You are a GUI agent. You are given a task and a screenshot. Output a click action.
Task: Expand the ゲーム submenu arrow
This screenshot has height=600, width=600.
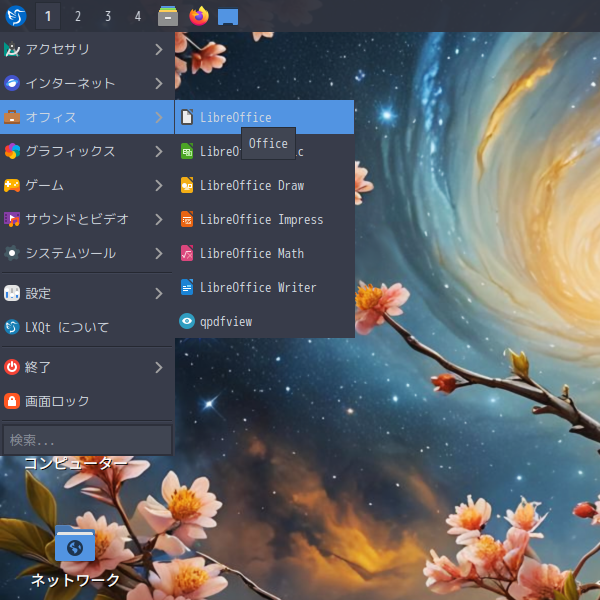159,185
